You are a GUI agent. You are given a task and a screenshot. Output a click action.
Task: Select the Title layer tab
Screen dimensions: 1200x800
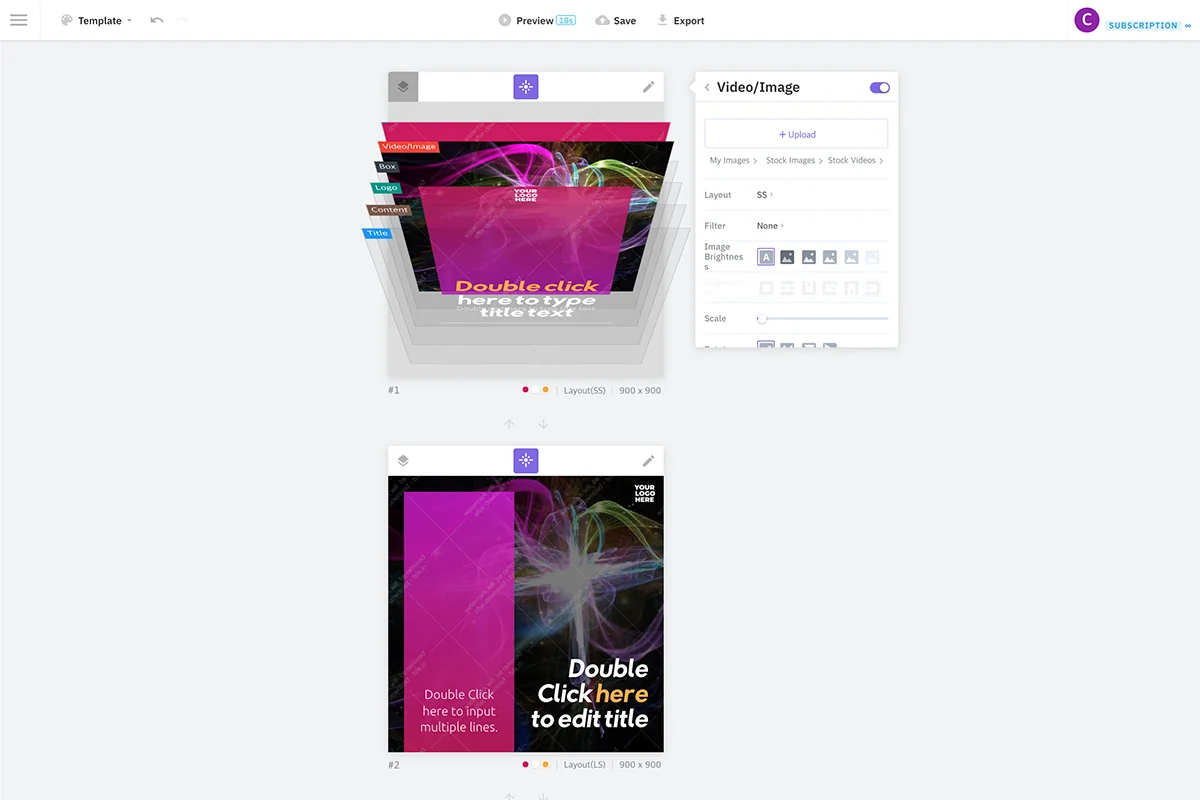377,234
